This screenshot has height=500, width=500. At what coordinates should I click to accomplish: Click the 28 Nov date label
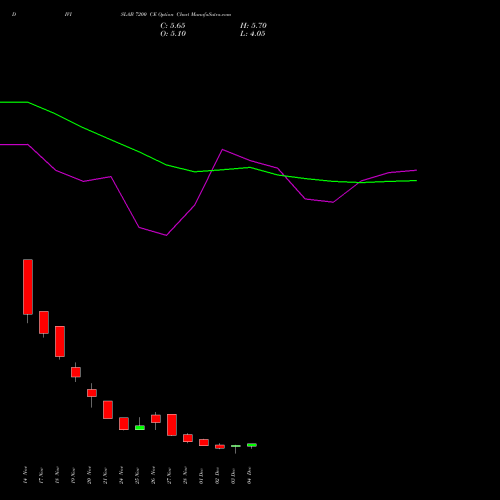pyautogui.click(x=185, y=475)
